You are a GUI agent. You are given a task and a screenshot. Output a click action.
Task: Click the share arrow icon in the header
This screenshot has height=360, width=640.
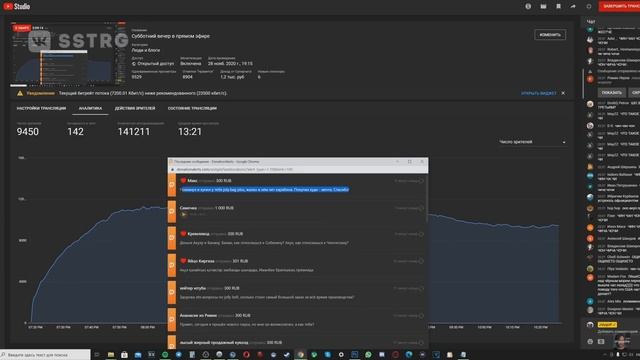coord(573,6)
